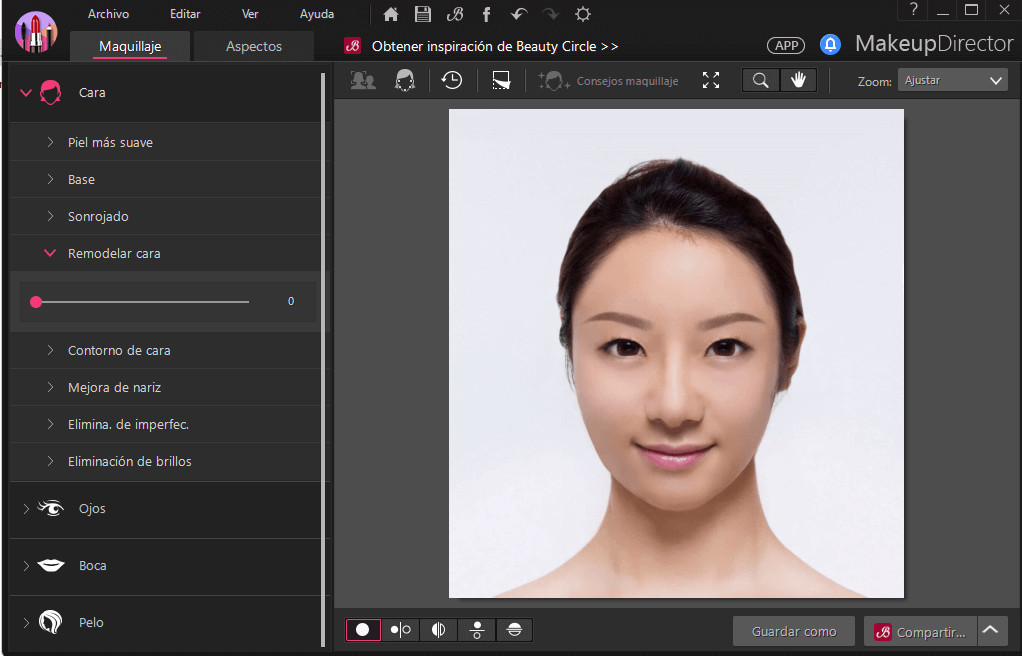Image resolution: width=1022 pixels, height=656 pixels.
Task: Open Beauty Circle script B icon in top bar
Action: coord(455,14)
